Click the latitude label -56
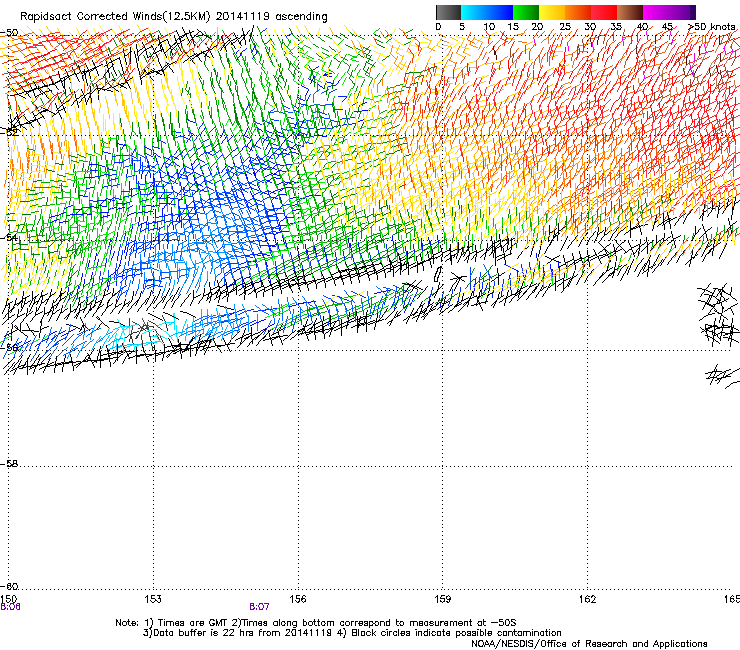This screenshot has height=650, width=740. coord(9,347)
